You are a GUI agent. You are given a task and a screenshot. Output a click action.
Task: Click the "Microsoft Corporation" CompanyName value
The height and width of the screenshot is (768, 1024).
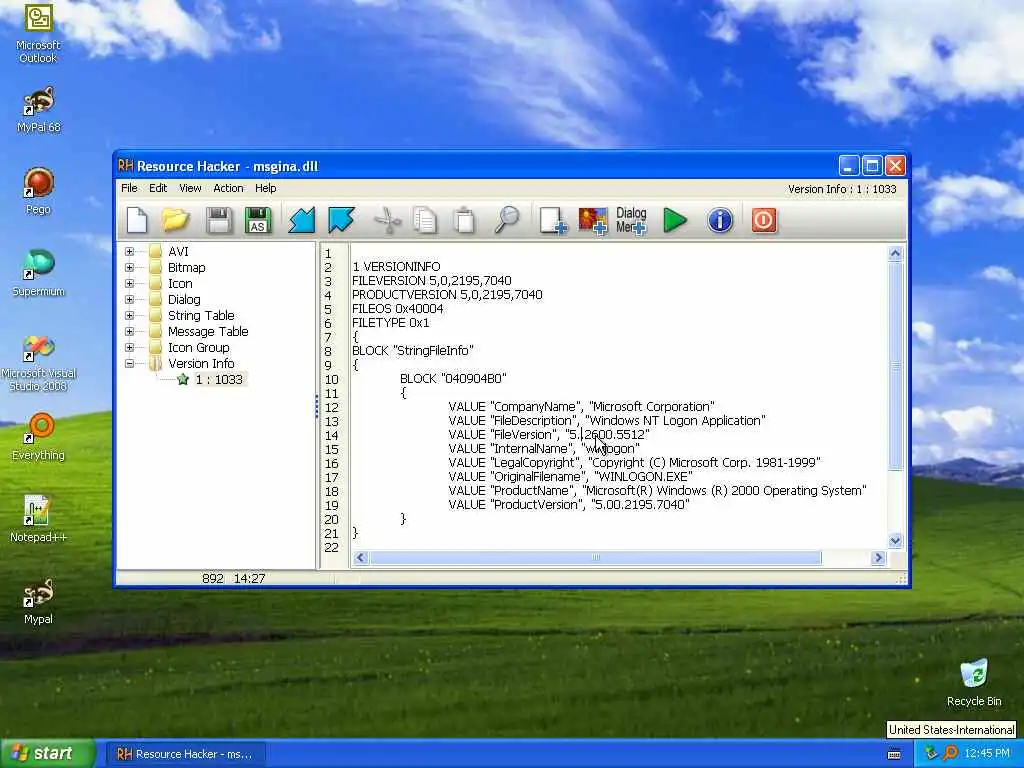pos(652,406)
